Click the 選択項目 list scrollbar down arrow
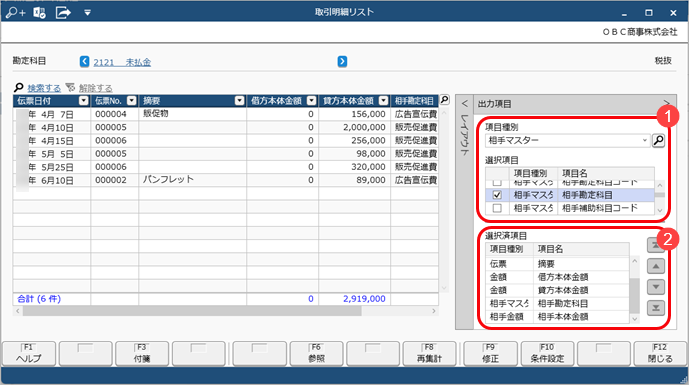Image resolution: width=689 pixels, height=385 pixels. 660,211
